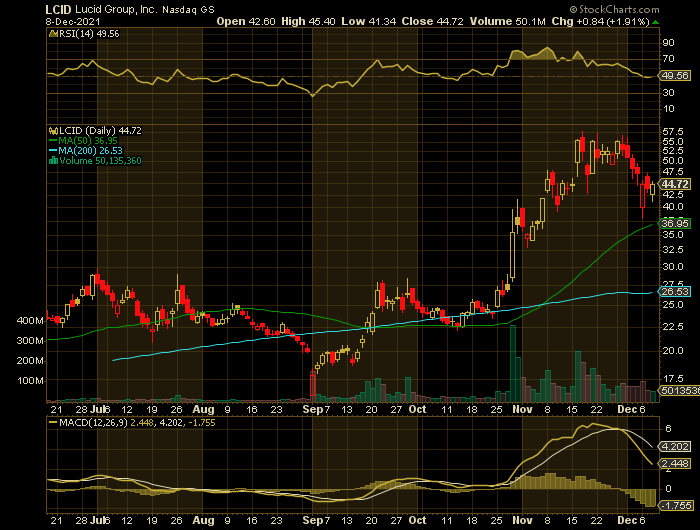Click the StockCharts.com watermark link text

[615, 9]
